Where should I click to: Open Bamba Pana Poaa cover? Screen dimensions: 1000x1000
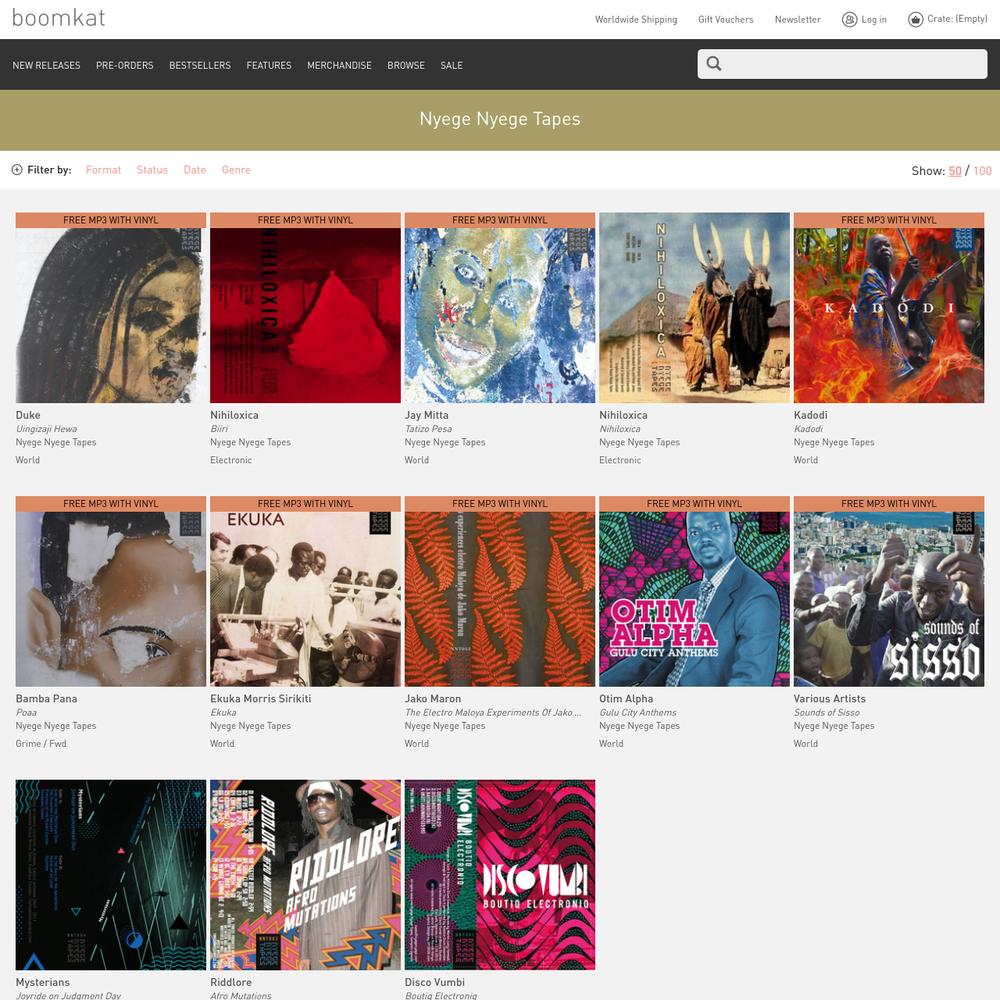tap(111, 591)
